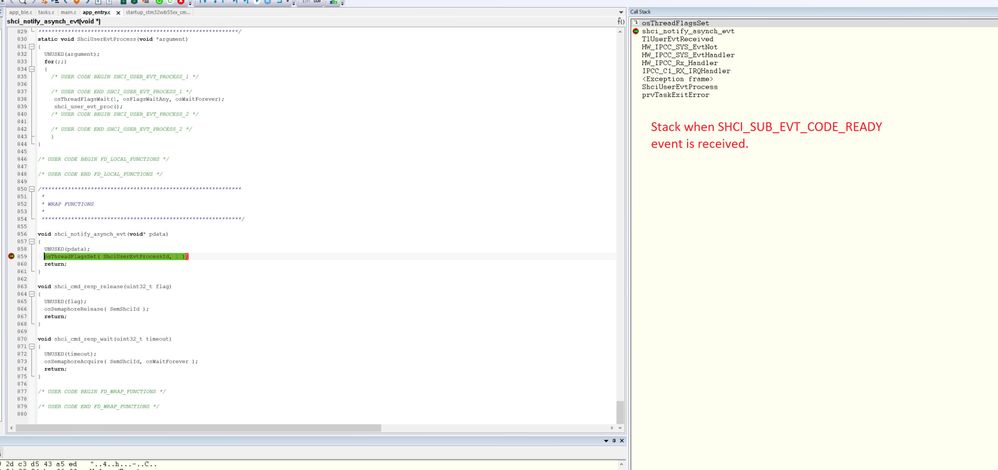
Task: Select the TlUserEvtReceived call stack frame
Action: click(677, 39)
